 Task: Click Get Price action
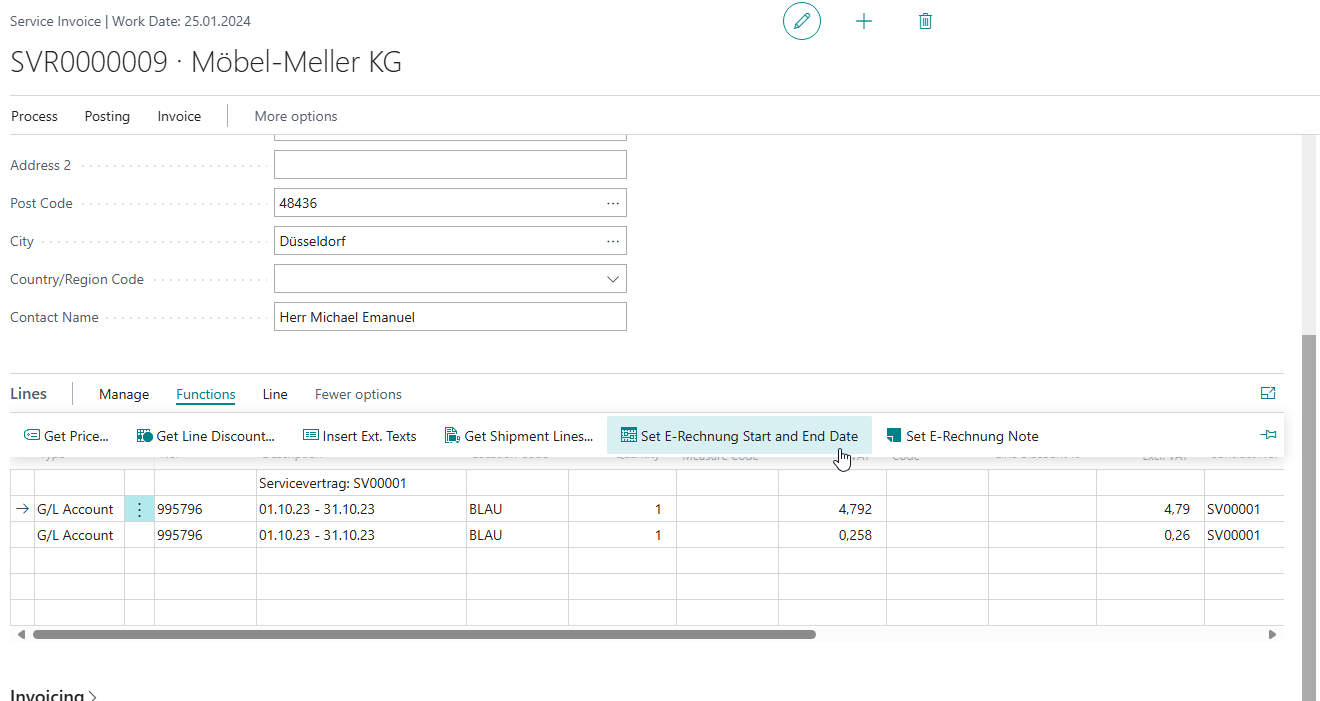pyautogui.click(x=66, y=436)
